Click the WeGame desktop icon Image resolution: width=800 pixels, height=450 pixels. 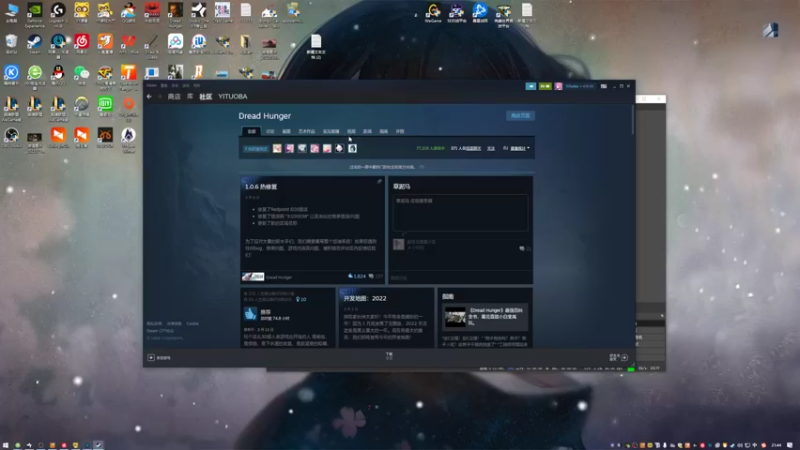pyautogui.click(x=433, y=13)
